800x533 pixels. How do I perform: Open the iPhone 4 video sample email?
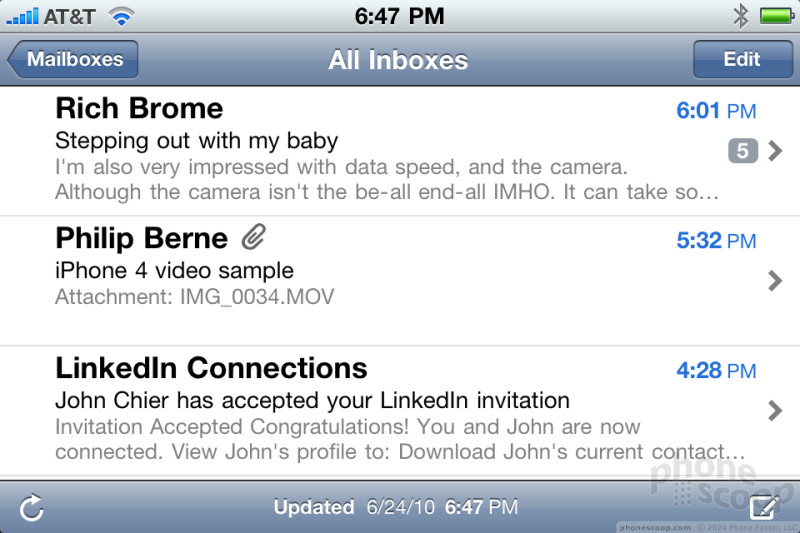400,281
